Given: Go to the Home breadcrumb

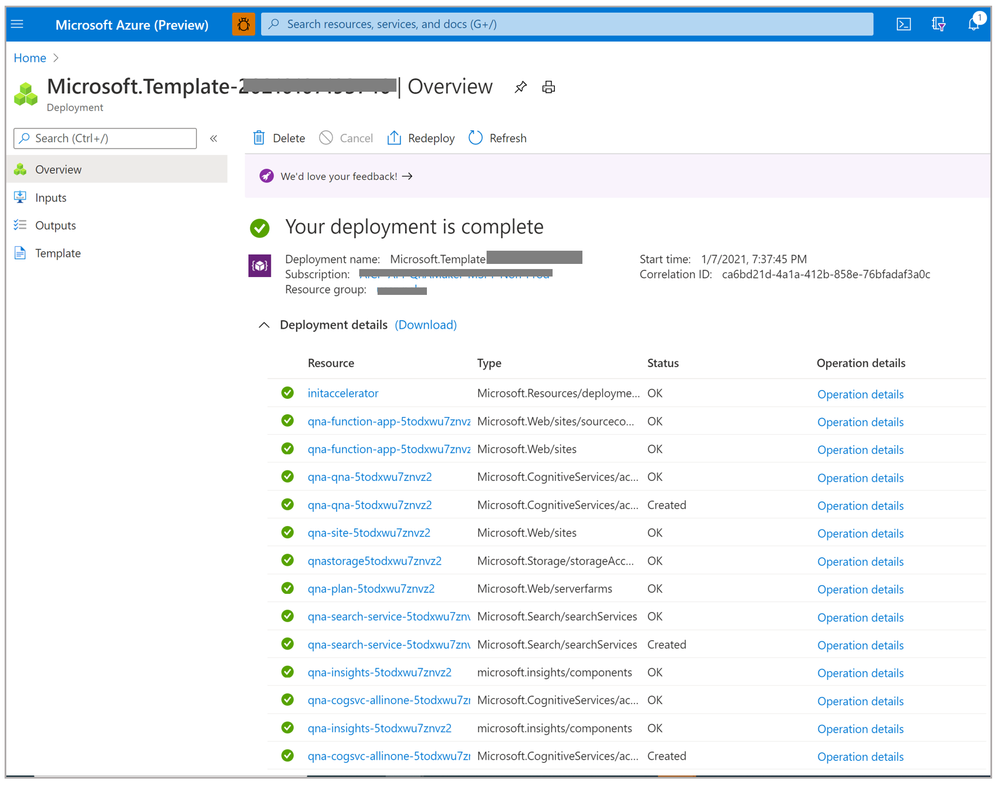Looking at the screenshot, I should click(30, 58).
